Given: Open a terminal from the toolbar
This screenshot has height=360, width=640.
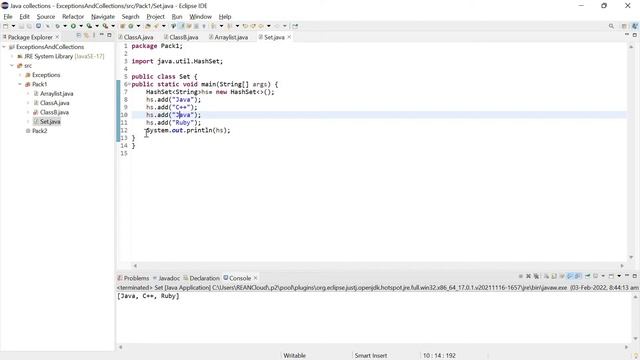Looking at the screenshot, I should tap(38, 26).
